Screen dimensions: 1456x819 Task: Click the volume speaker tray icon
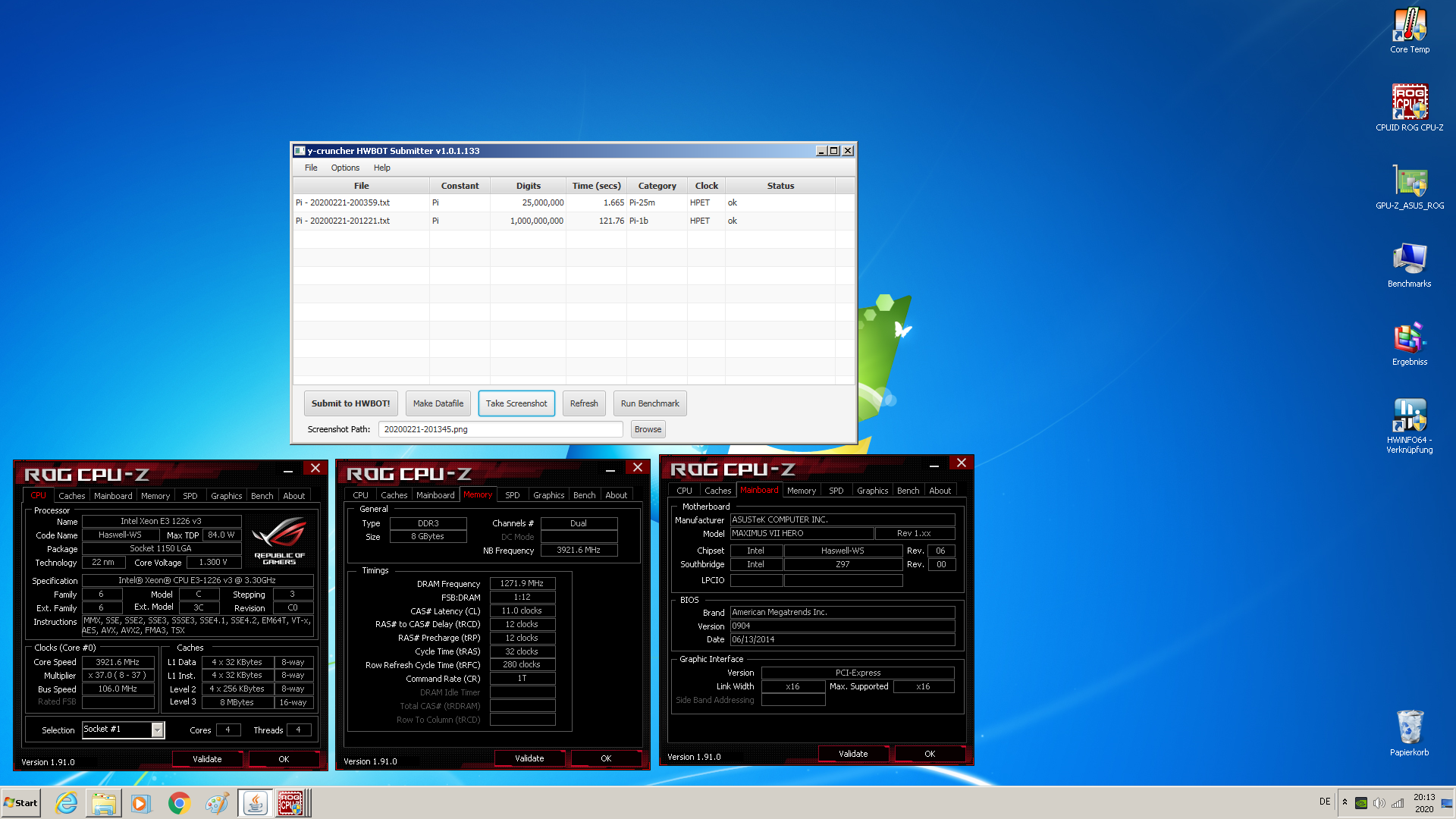coord(1379,803)
